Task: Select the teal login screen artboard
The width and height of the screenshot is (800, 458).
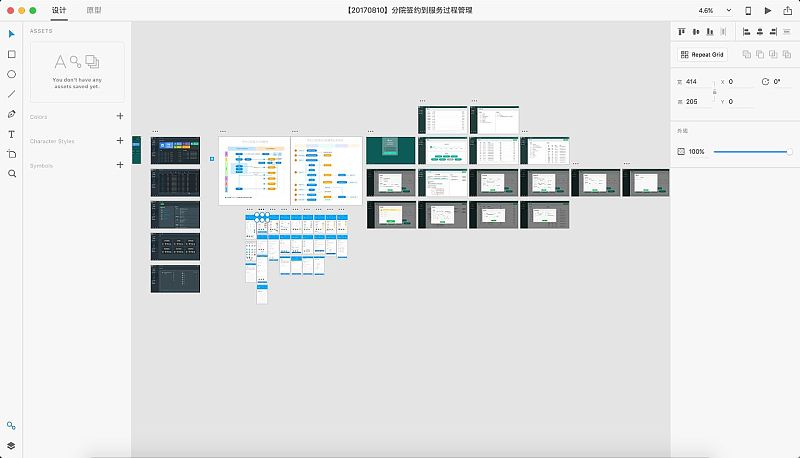Action: [x=390, y=150]
